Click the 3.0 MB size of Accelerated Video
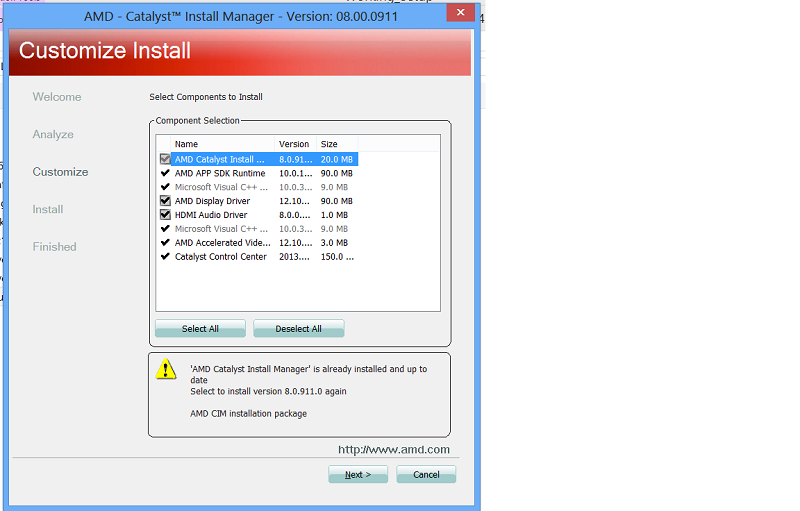Viewport: 800px width, 511px height. pos(334,243)
